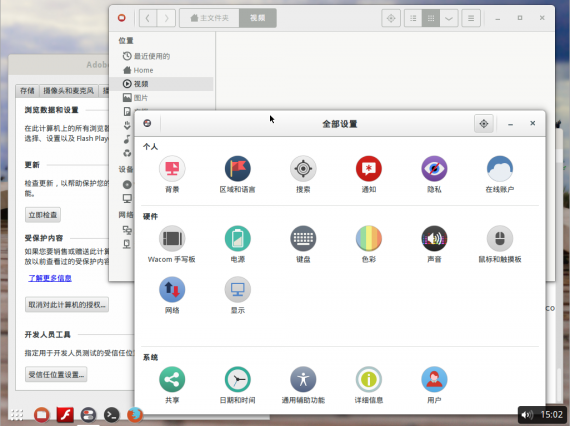The height and width of the screenshot is (426, 570).
Task: Open file manager view options dropdown
Action: coord(449,18)
